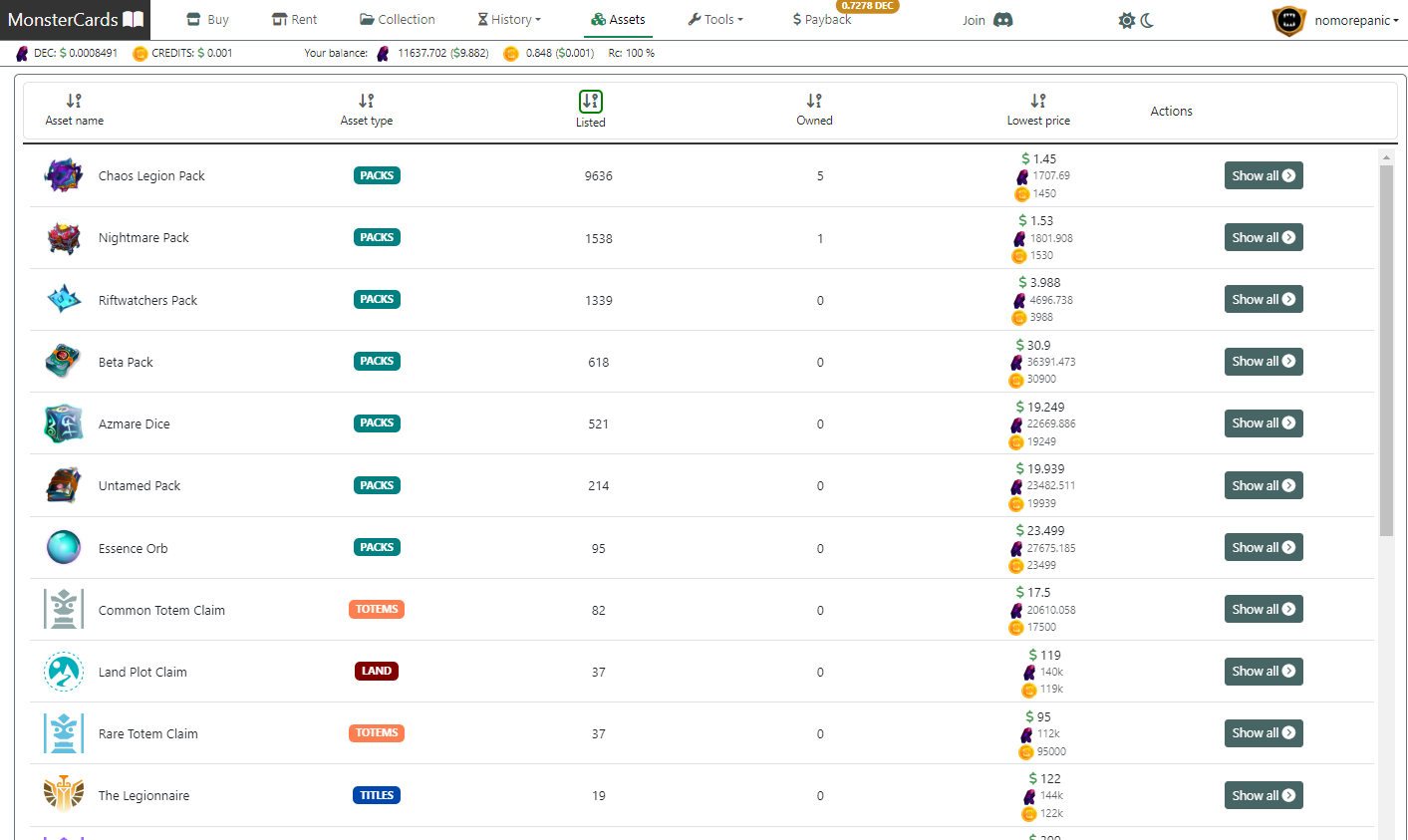
Task: Click the CREDITS coin icon in the price bar
Action: point(141,53)
